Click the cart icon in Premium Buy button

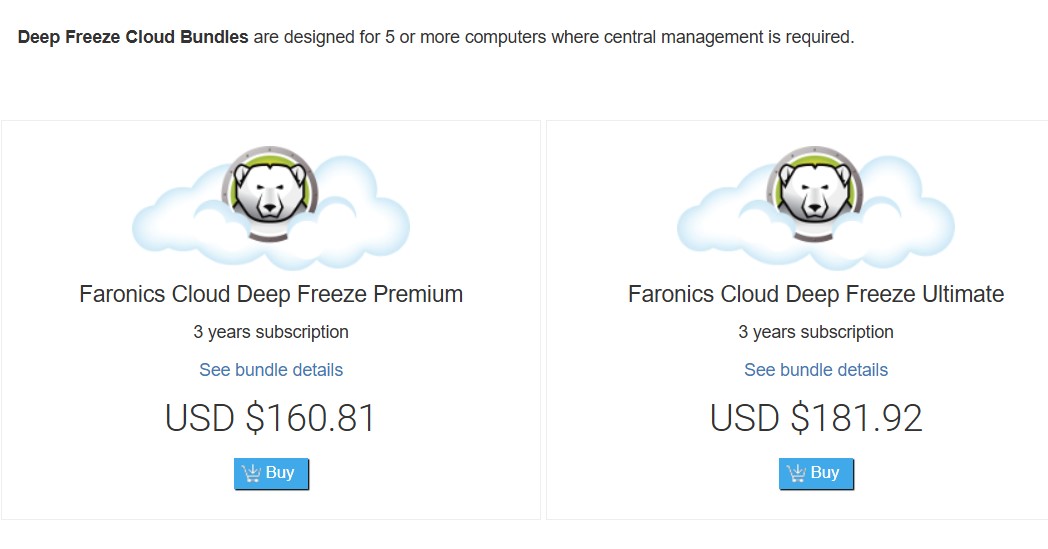tap(251, 473)
